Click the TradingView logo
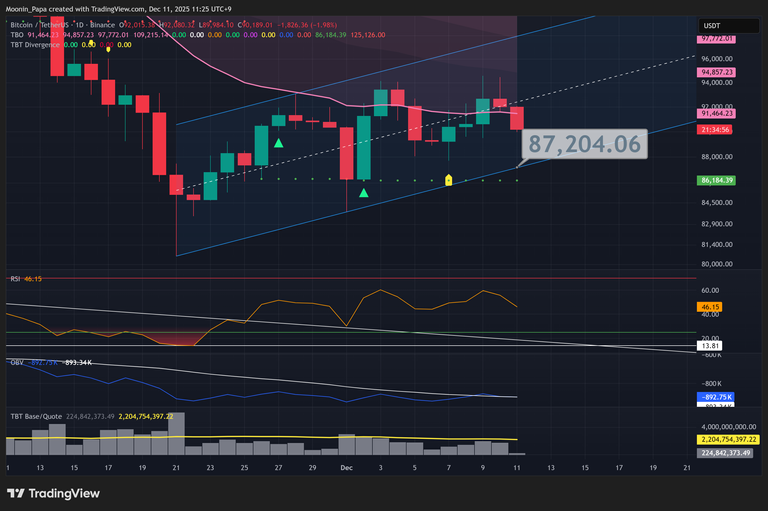 pos(56,494)
